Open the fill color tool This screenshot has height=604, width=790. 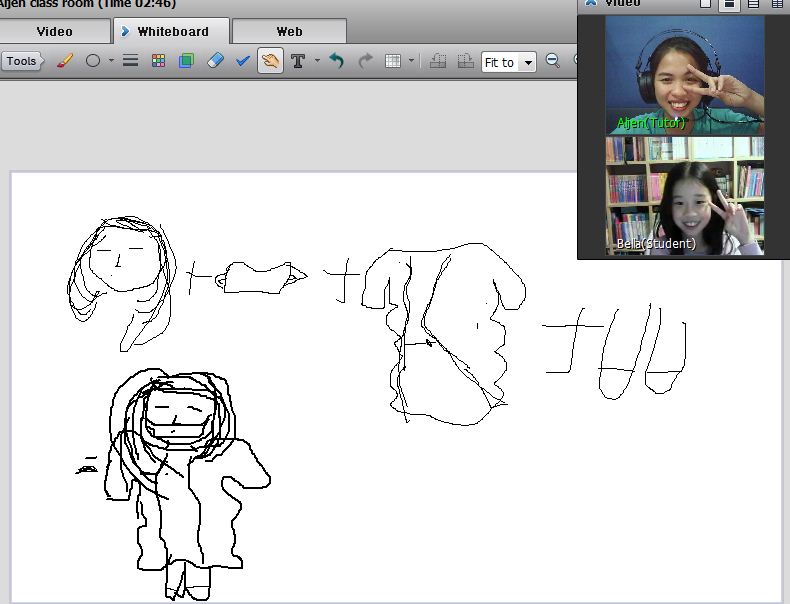click(x=186, y=61)
